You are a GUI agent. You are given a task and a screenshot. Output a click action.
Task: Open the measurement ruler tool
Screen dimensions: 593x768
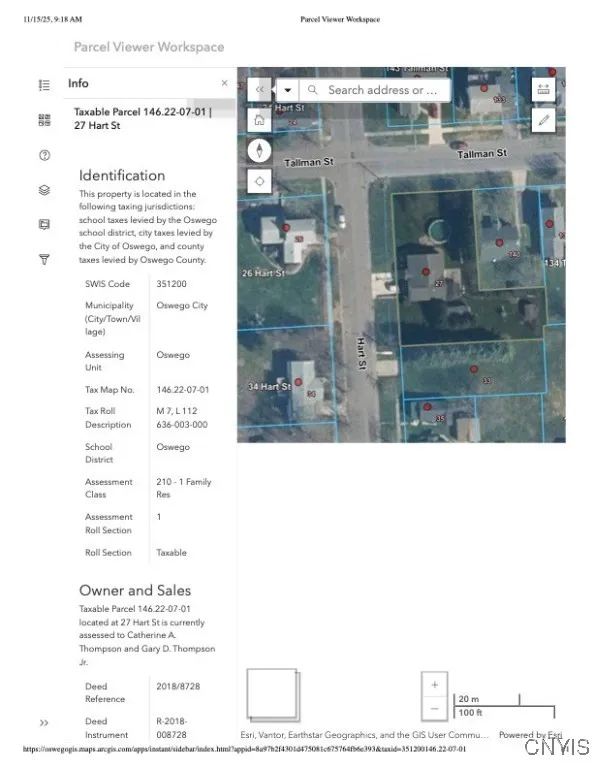pos(544,89)
